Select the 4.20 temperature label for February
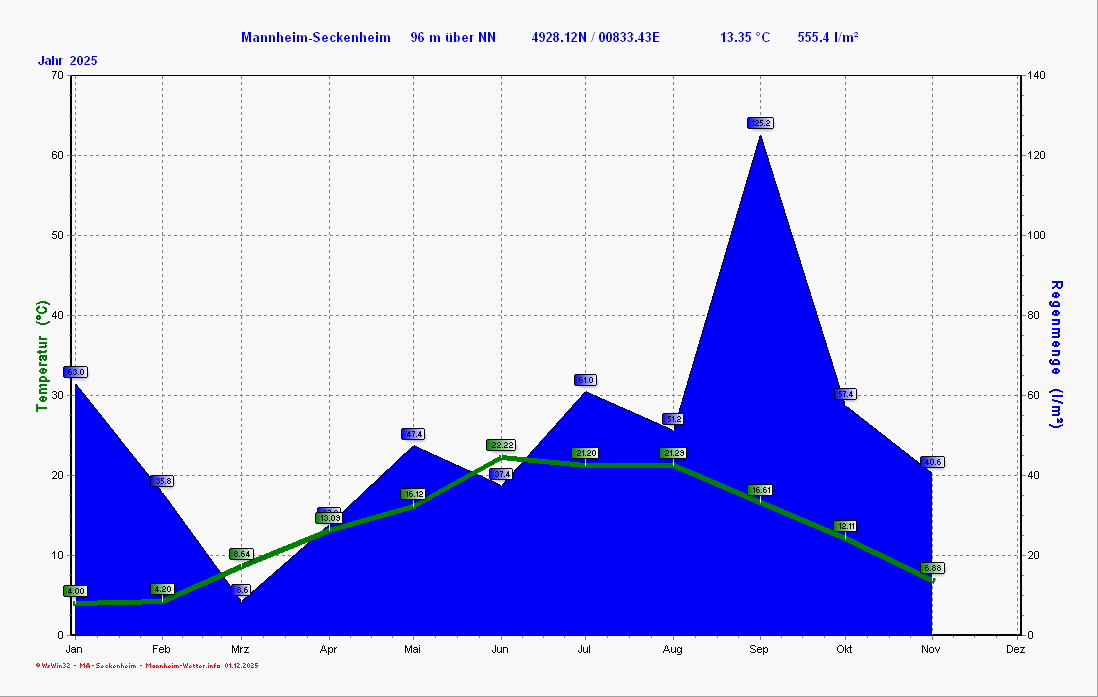This screenshot has width=1098, height=697. [163, 589]
